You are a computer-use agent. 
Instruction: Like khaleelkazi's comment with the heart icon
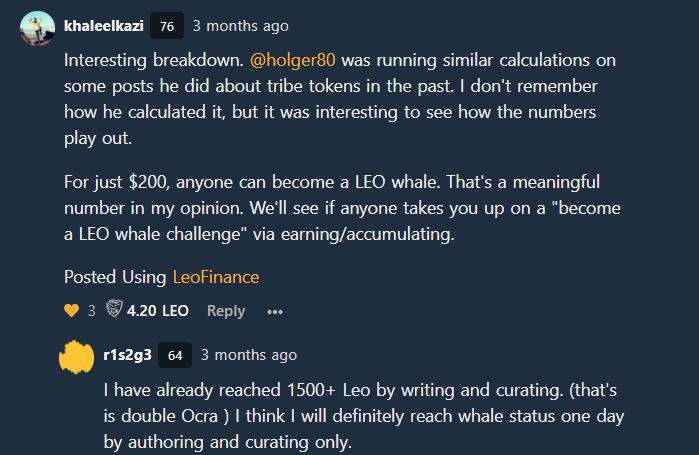click(71, 310)
